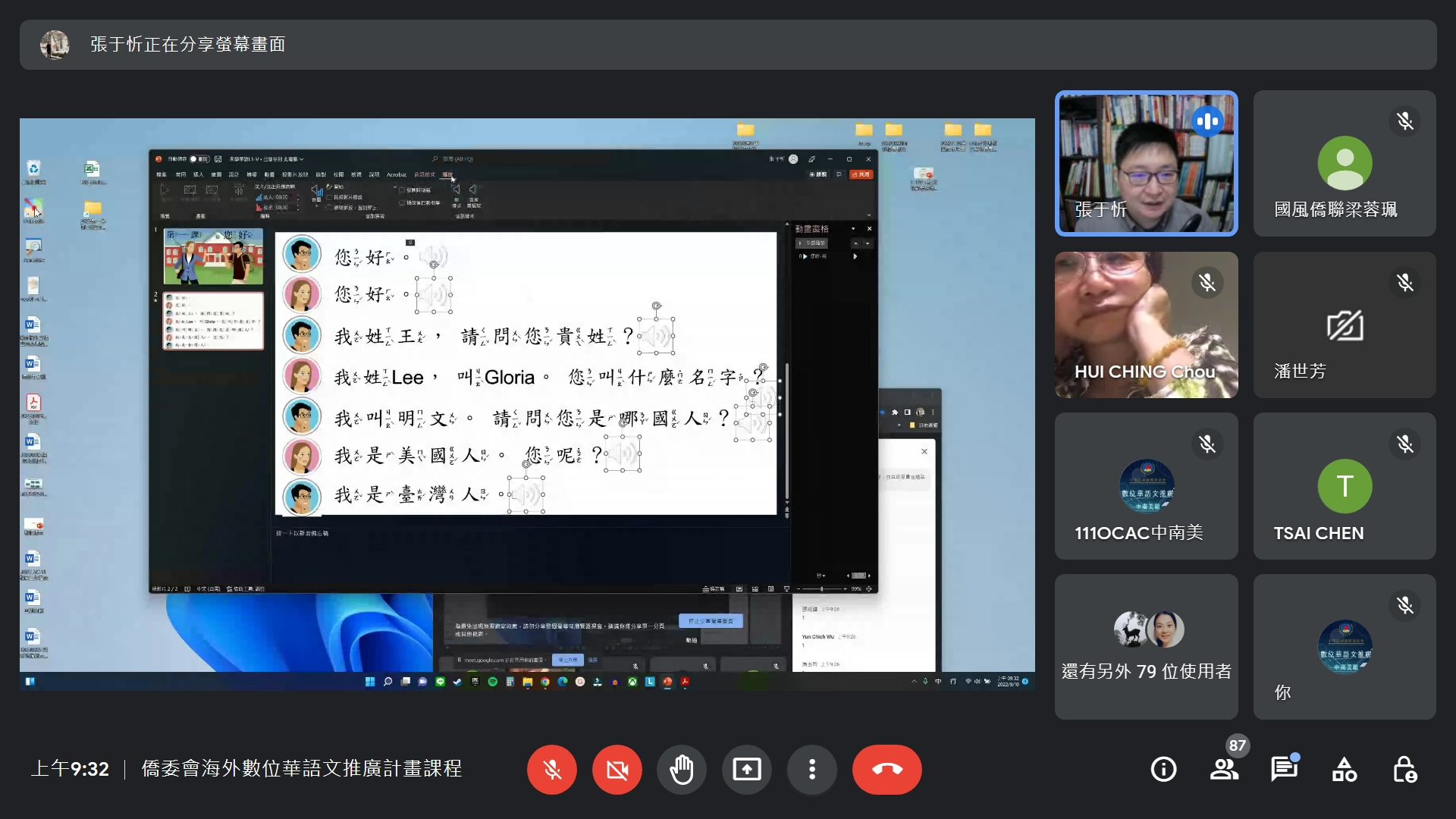Switch to the Acrobat ribbon tab
Image resolution: width=1456 pixels, height=819 pixels.
pos(397,174)
